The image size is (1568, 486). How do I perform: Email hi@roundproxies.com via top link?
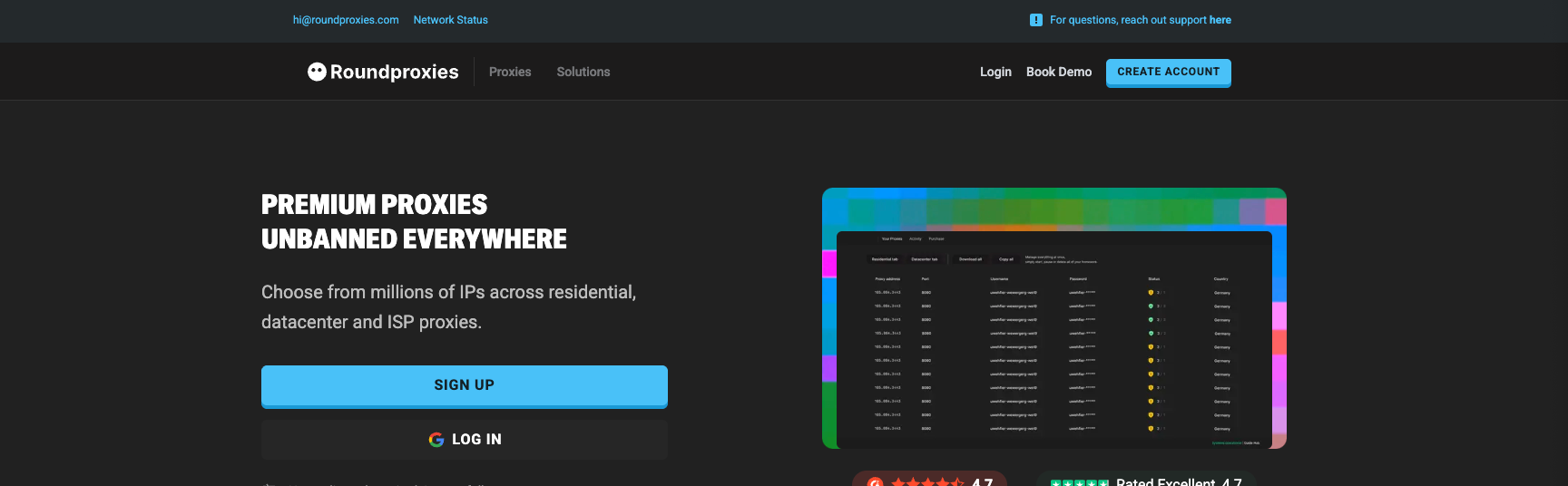pos(346,20)
